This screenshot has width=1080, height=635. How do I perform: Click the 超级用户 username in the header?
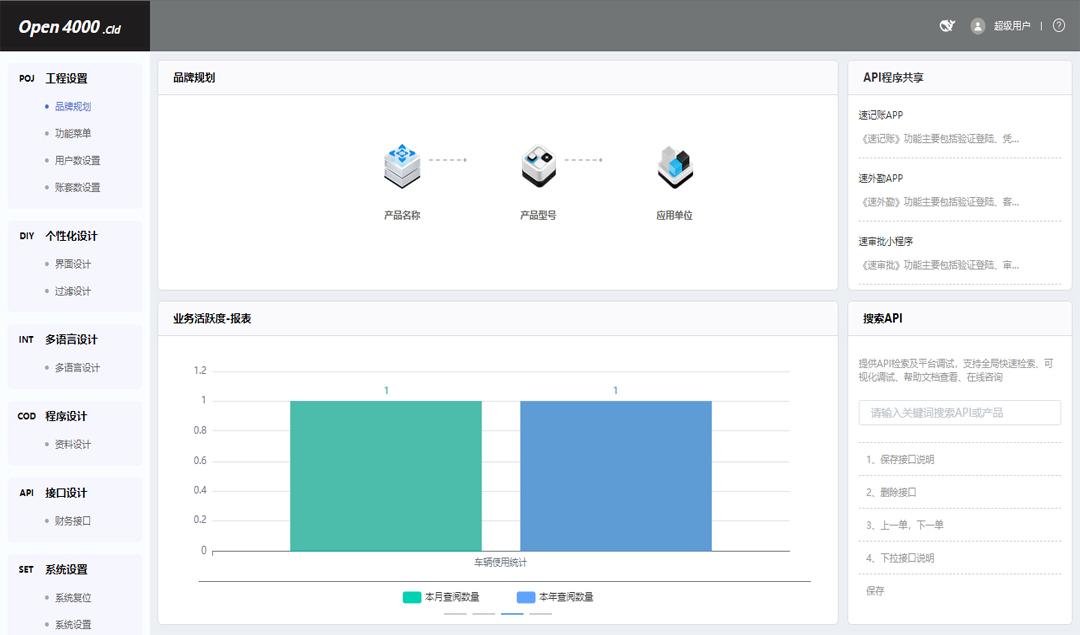(1012, 26)
